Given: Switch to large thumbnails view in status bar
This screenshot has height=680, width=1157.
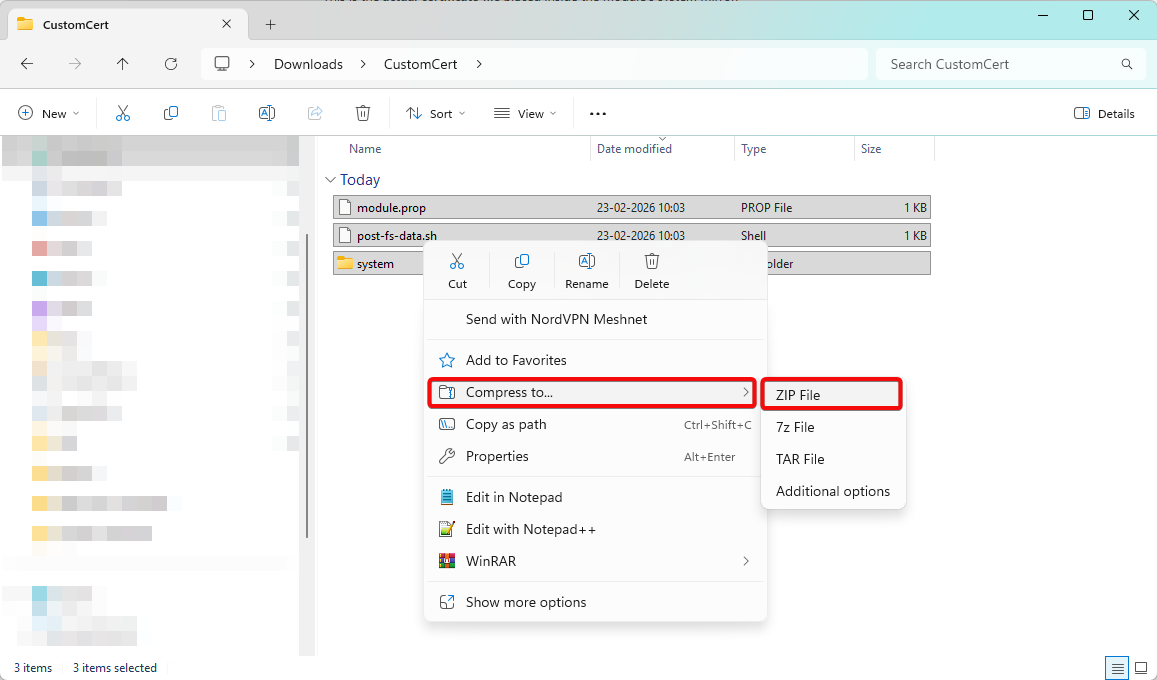Looking at the screenshot, I should pyautogui.click(x=1140, y=668).
